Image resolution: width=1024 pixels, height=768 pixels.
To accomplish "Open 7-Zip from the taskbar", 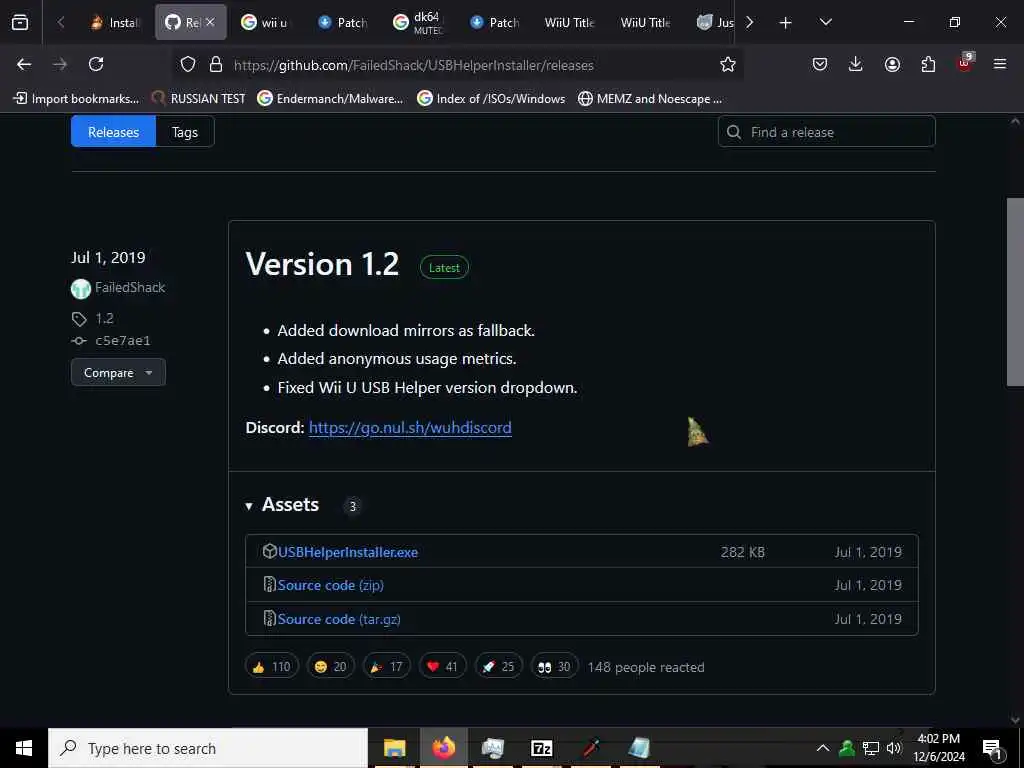I will tap(541, 748).
